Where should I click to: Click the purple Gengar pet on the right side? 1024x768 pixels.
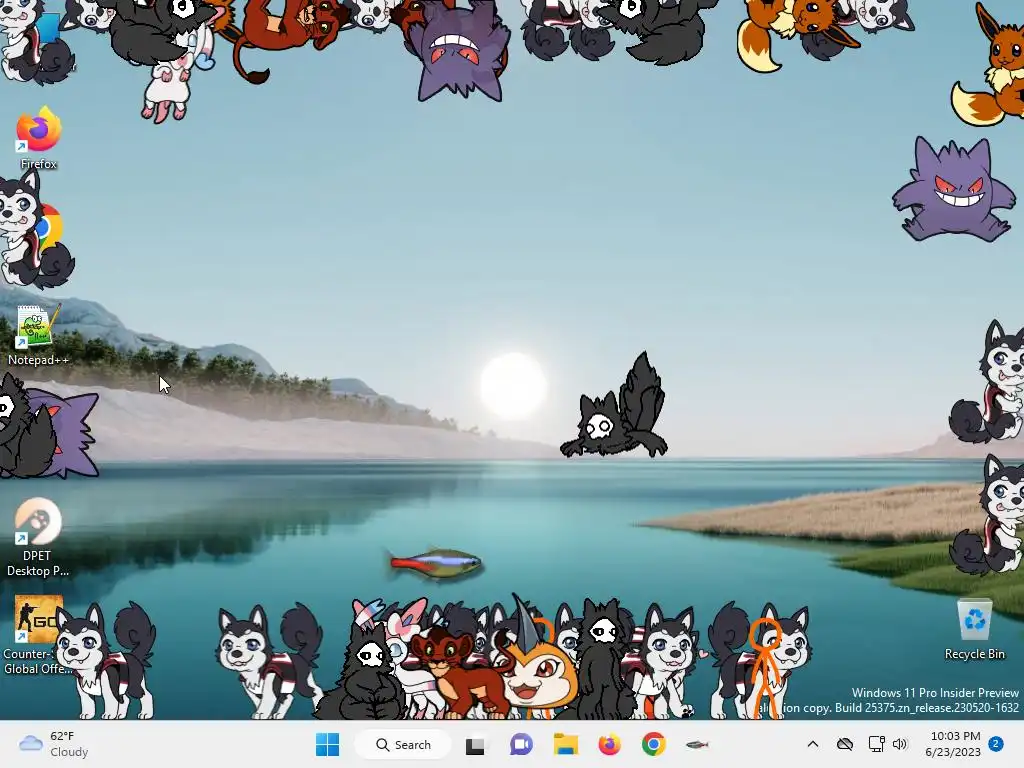coord(952,189)
